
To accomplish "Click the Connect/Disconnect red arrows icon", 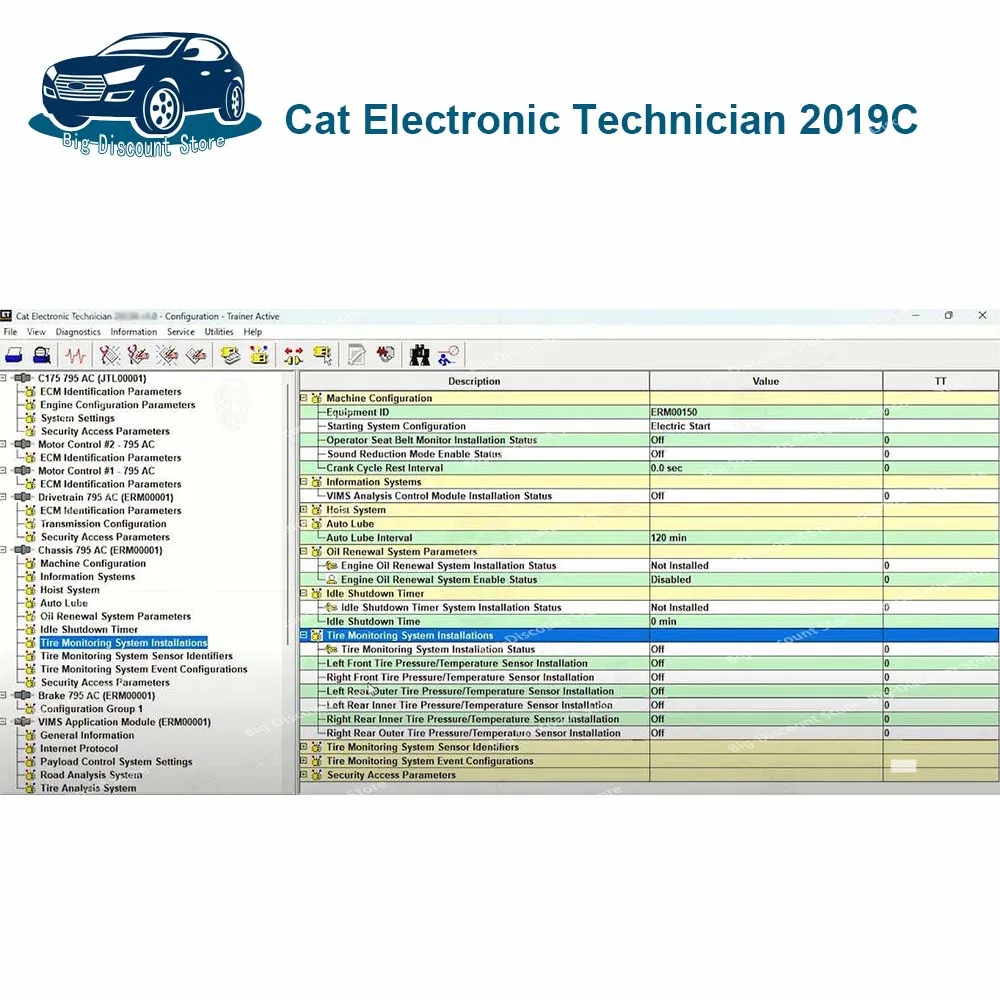I will [293, 355].
